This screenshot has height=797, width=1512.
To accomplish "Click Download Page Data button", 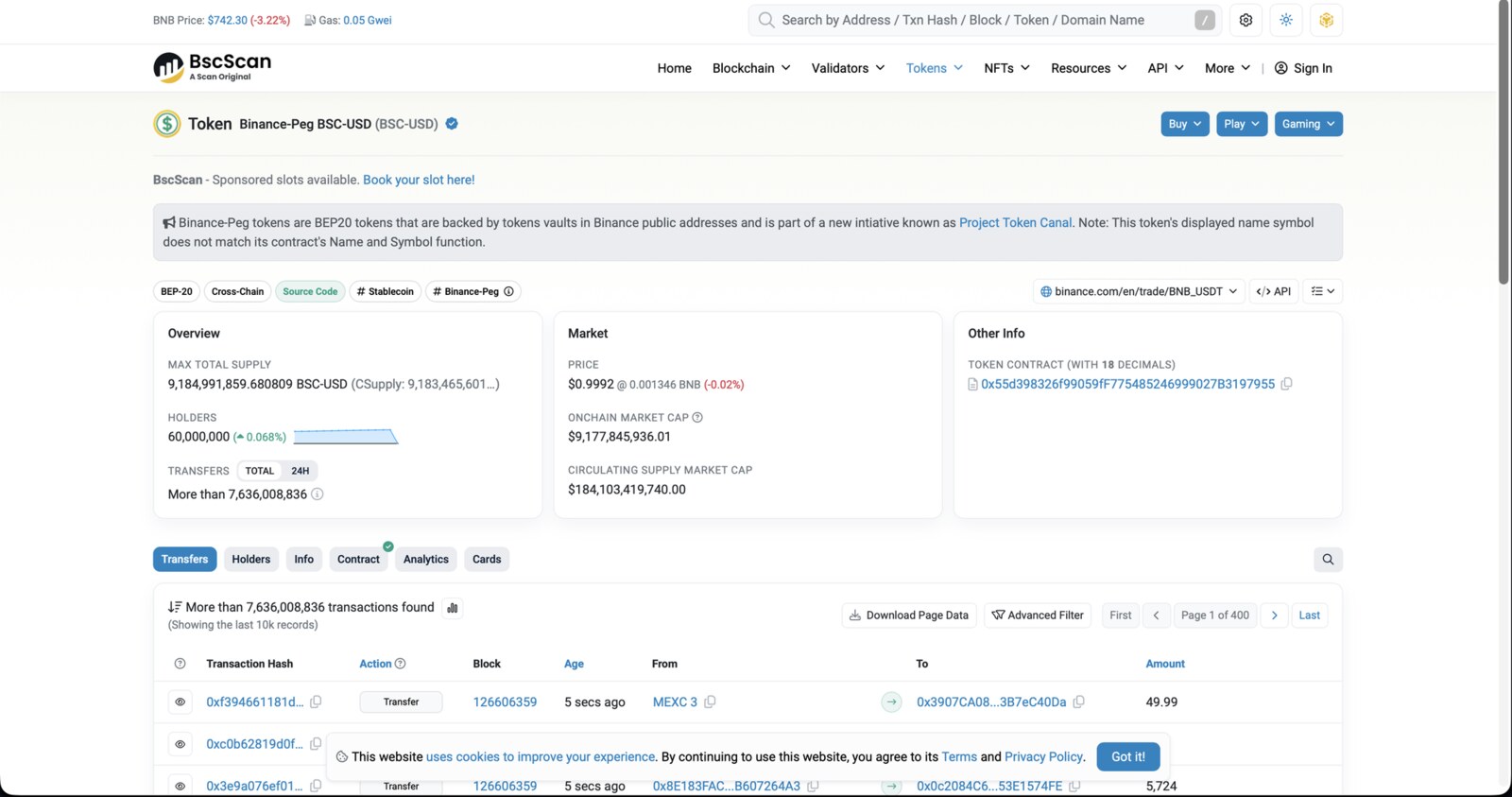I will 908,615.
